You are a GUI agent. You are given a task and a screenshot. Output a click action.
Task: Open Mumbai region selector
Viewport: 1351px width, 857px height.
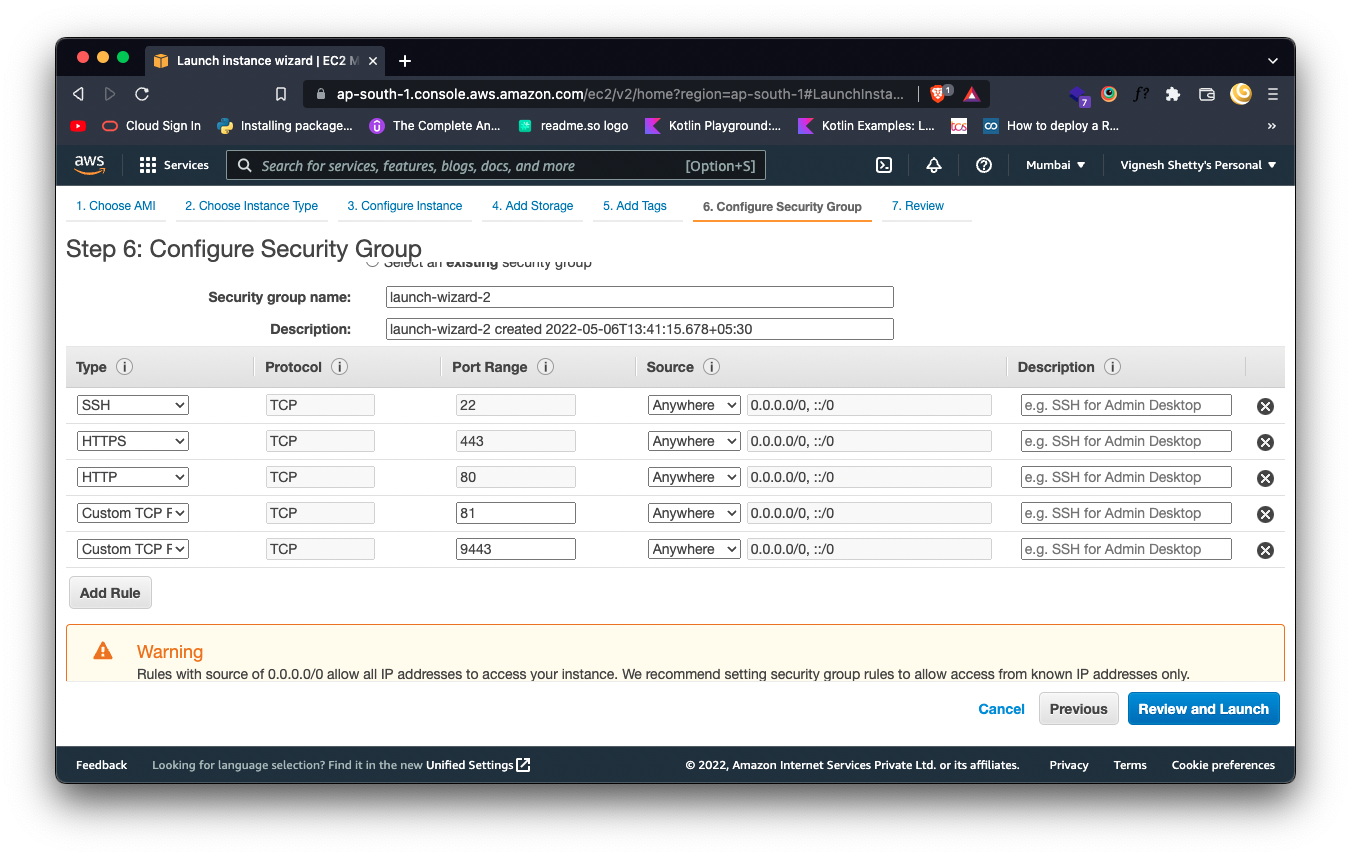tap(1055, 165)
